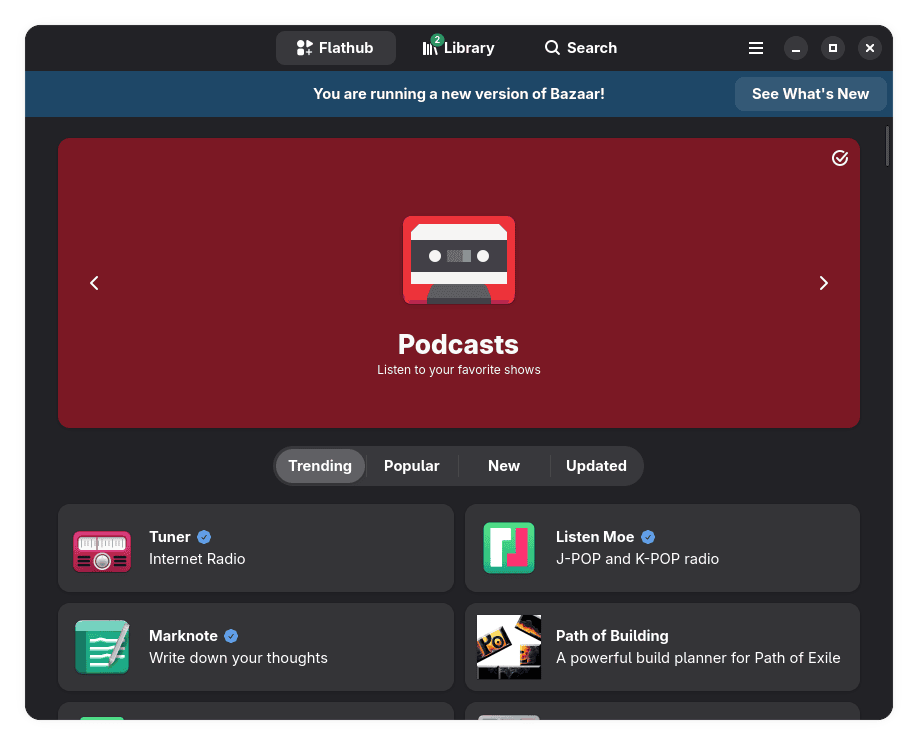Switch to the Flathub tab
The image size is (918, 745).
pos(335,48)
